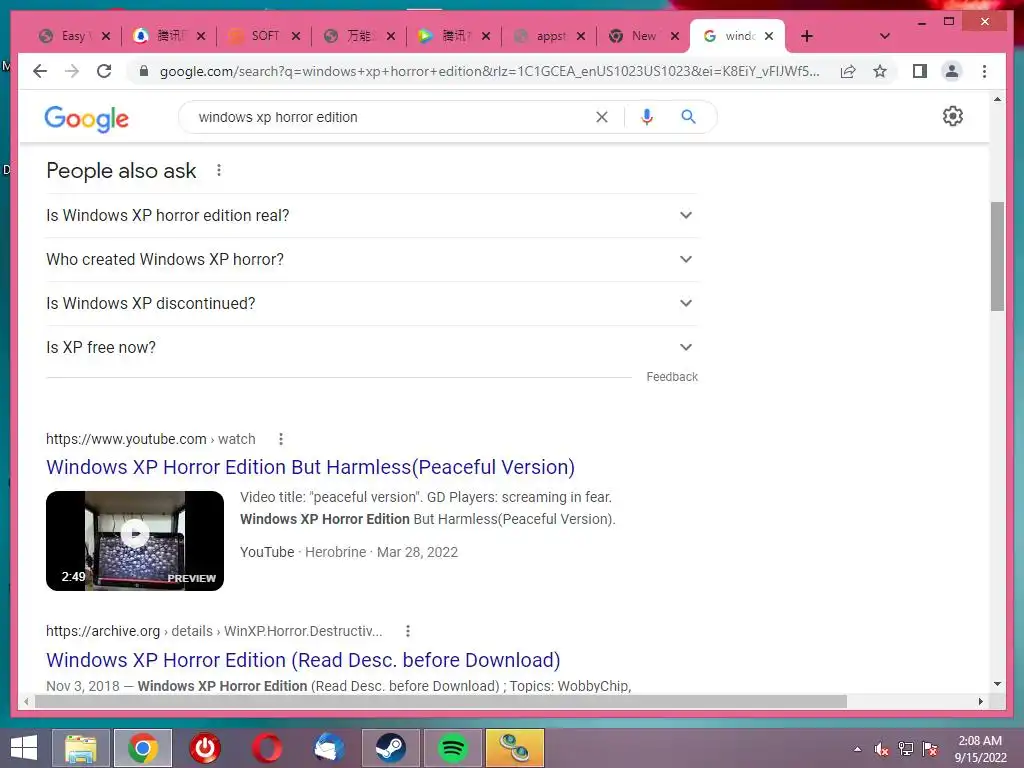Click the Feedback link

672,377
